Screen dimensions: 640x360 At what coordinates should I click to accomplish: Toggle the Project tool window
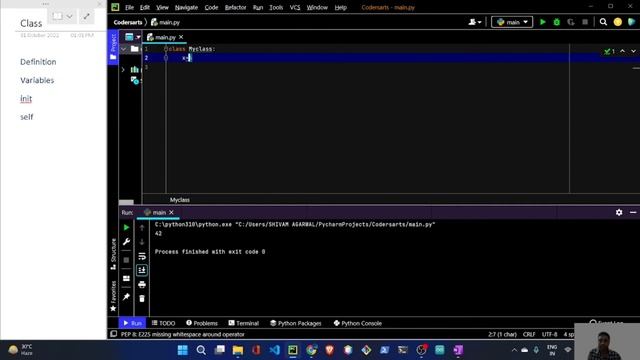[113, 47]
